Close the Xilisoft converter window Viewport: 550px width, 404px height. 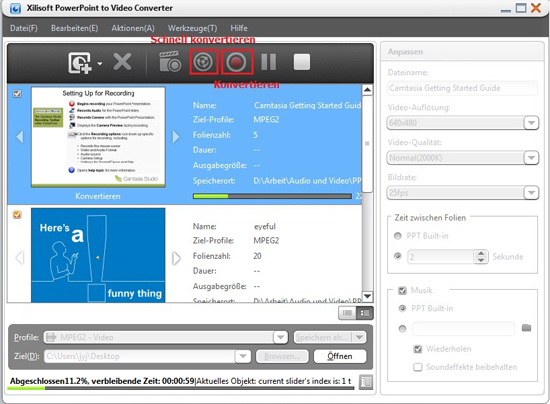pyautogui.click(x=536, y=8)
